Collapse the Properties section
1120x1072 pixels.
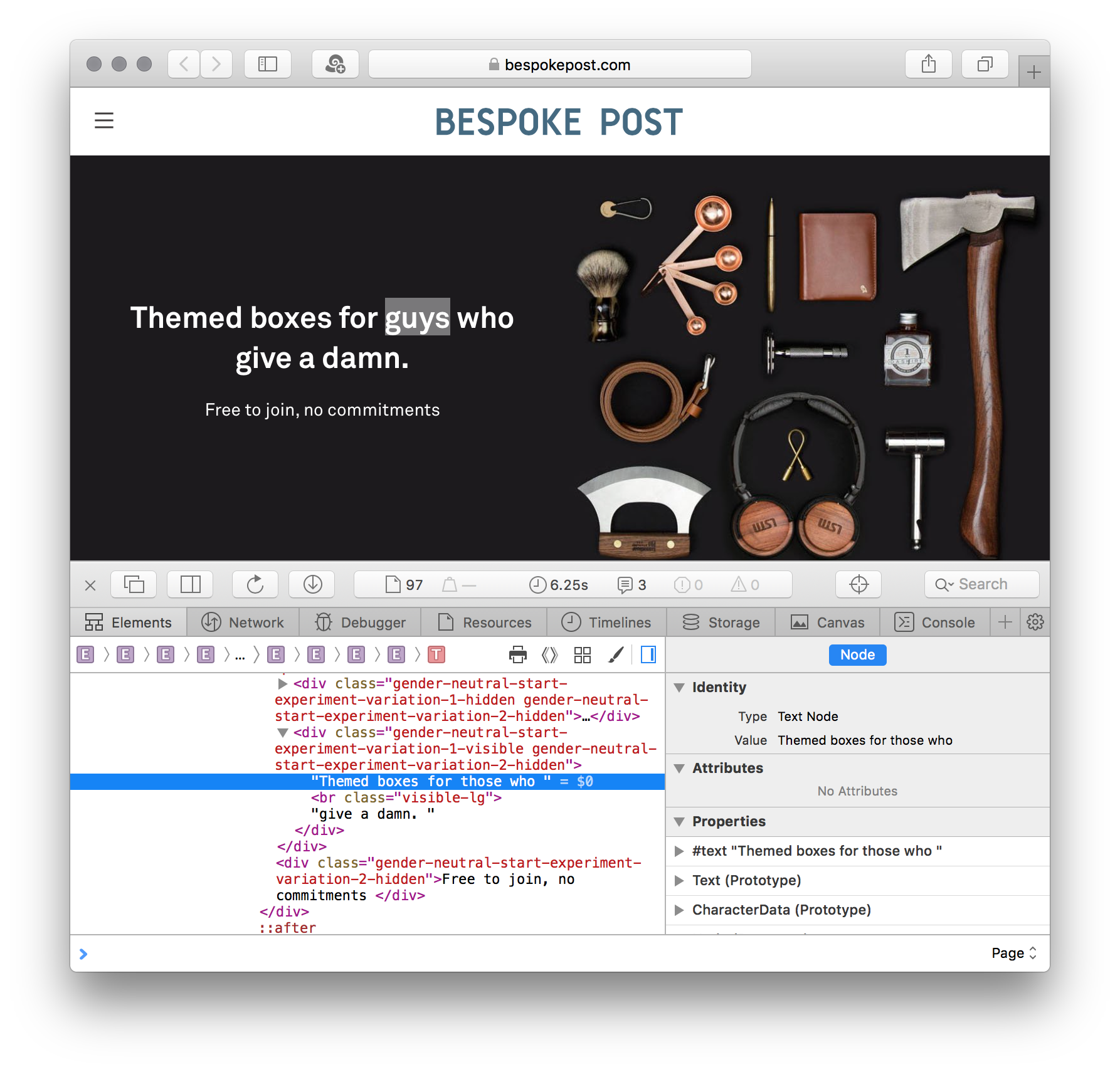pyautogui.click(x=679, y=822)
